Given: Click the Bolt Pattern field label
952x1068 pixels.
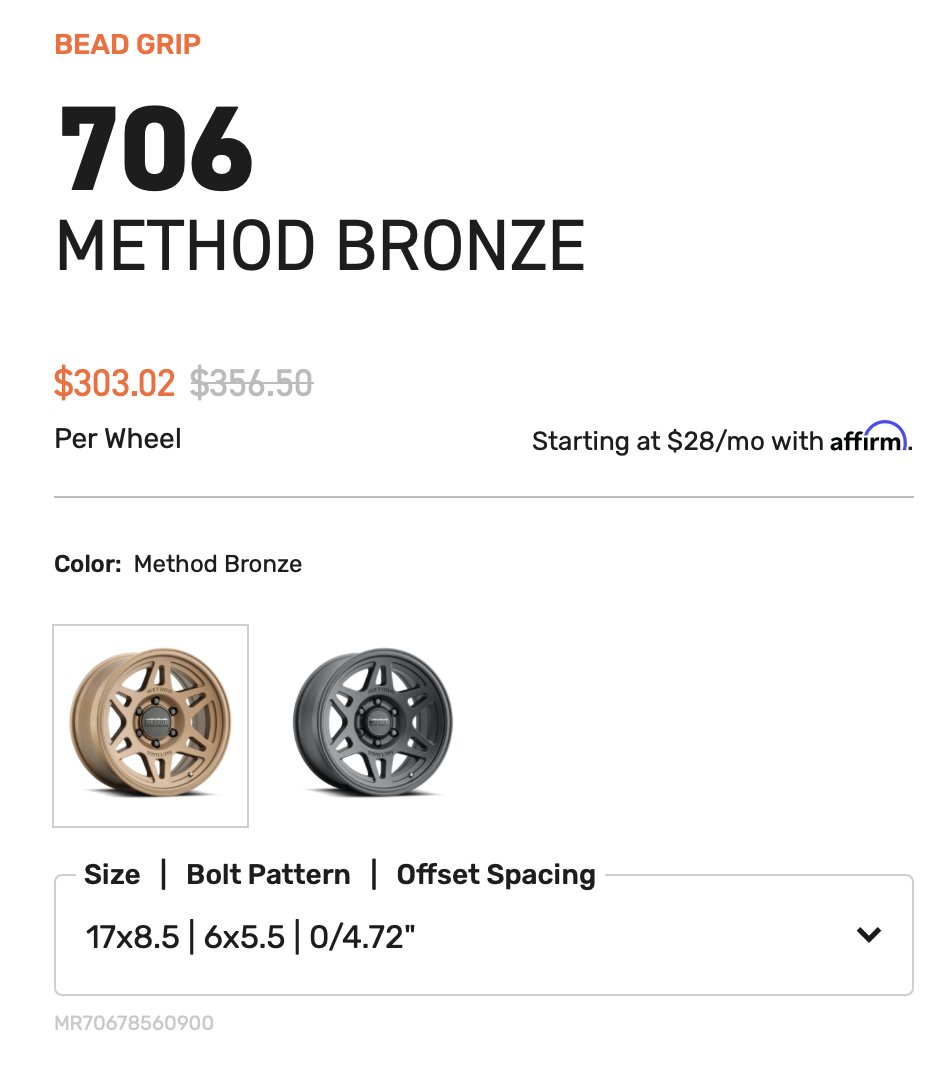Looking at the screenshot, I should pyautogui.click(x=268, y=875).
